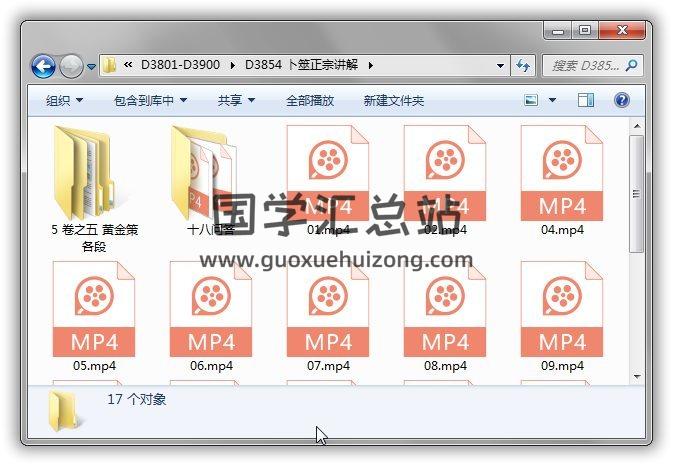Image resolution: width=673 pixels, height=466 pixels.
Task: Open the 十八问答 folder
Action: coord(210,173)
